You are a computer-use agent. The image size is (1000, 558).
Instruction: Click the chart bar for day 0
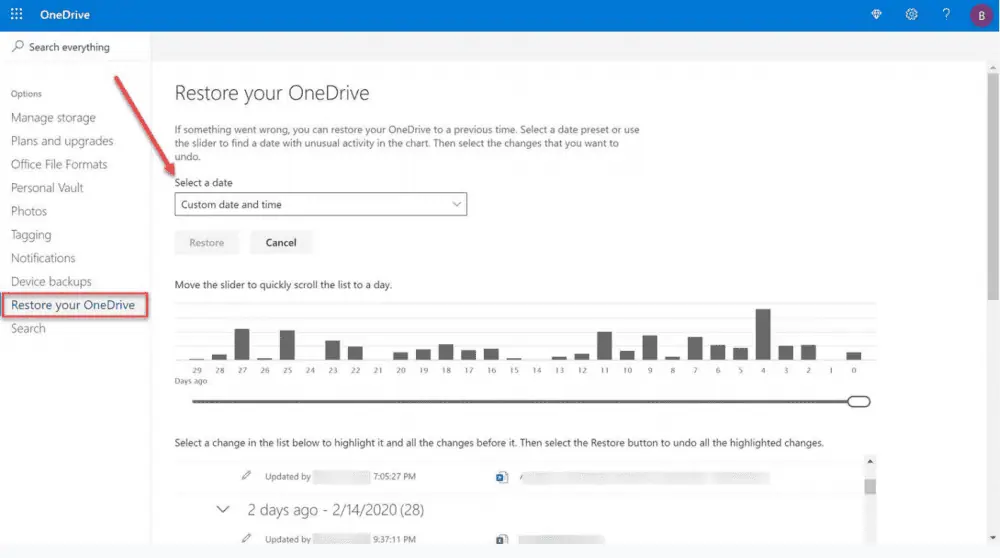[x=853, y=356]
